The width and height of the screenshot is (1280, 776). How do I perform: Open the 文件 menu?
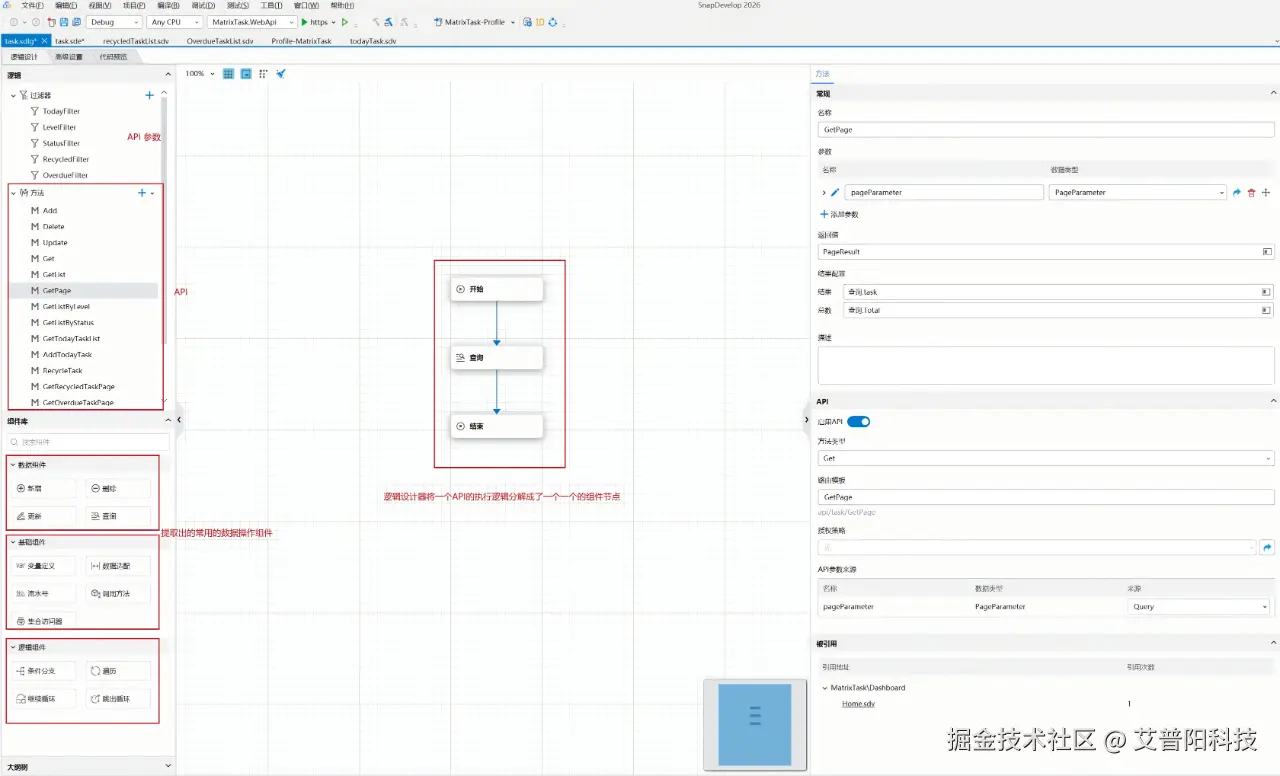(32, 5)
